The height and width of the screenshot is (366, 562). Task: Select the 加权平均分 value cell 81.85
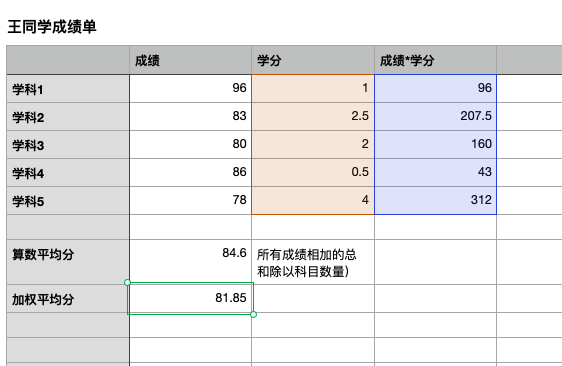click(191, 298)
